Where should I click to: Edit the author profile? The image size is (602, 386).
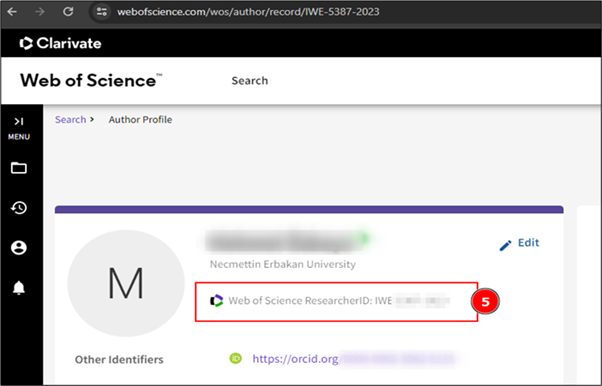click(519, 244)
